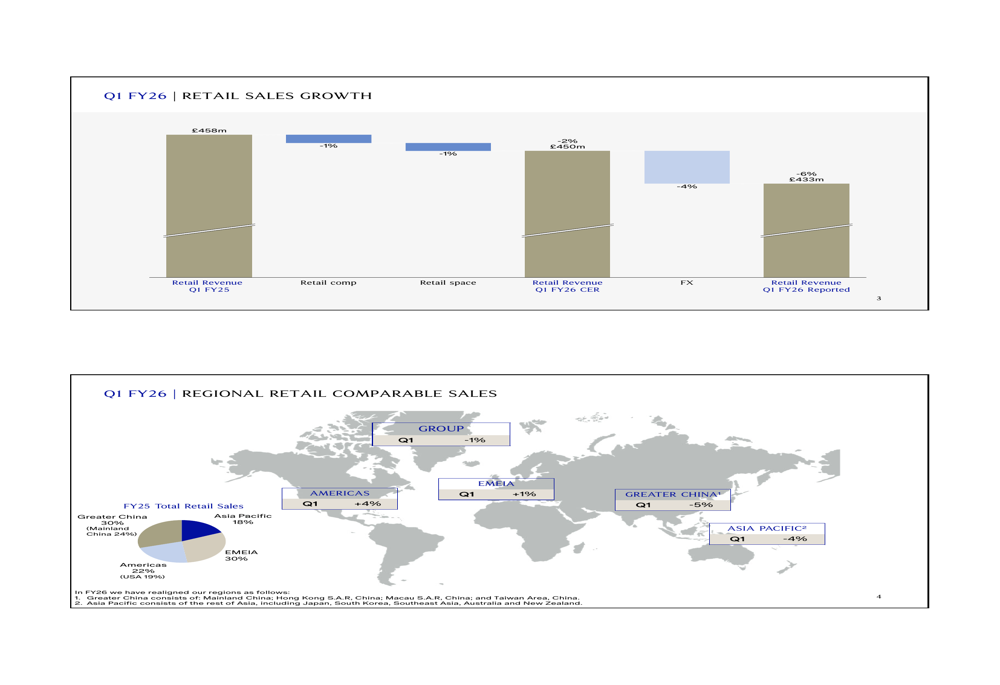The width and height of the screenshot is (1000, 685).
Task: Select the GROUP Q1 -1% box
Action: 441,434
